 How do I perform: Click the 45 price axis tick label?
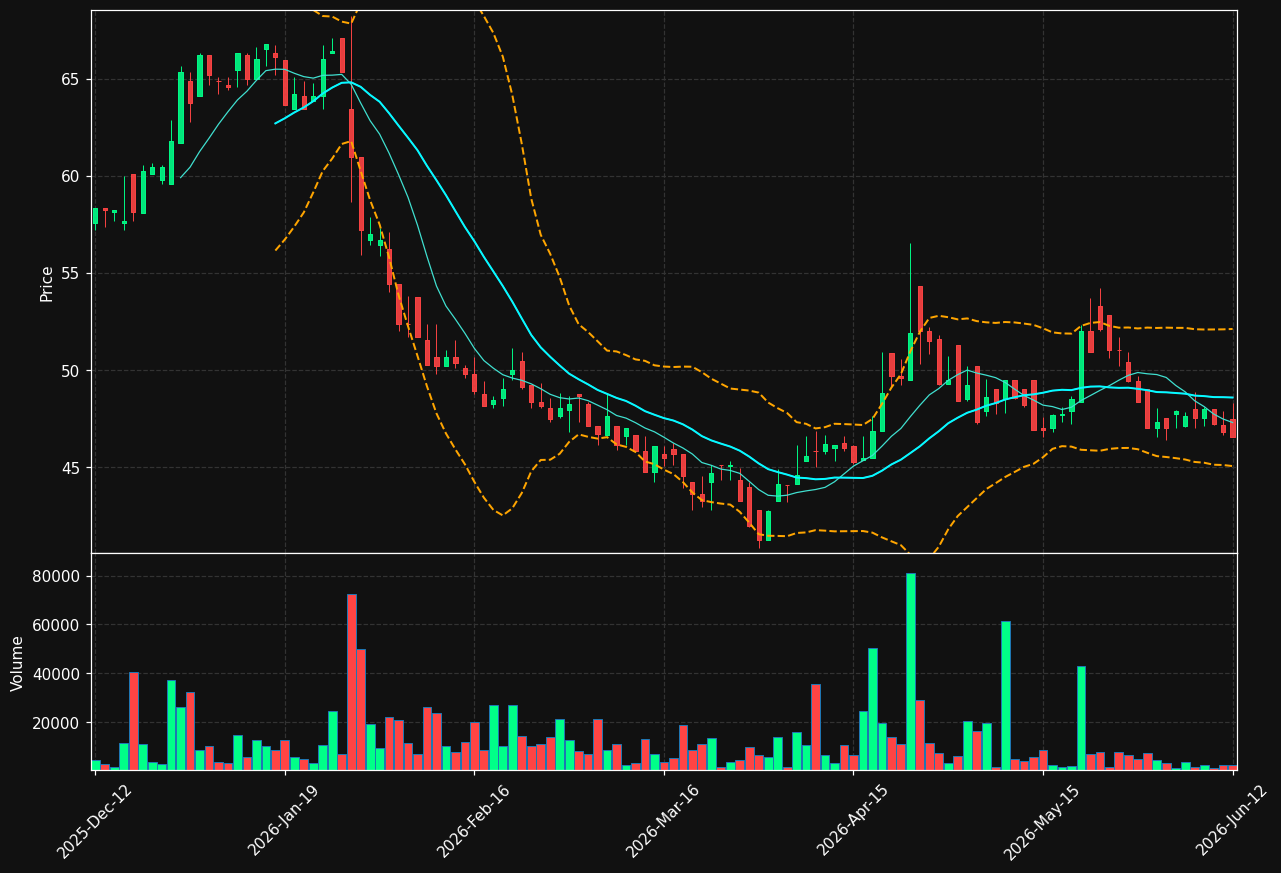70,468
